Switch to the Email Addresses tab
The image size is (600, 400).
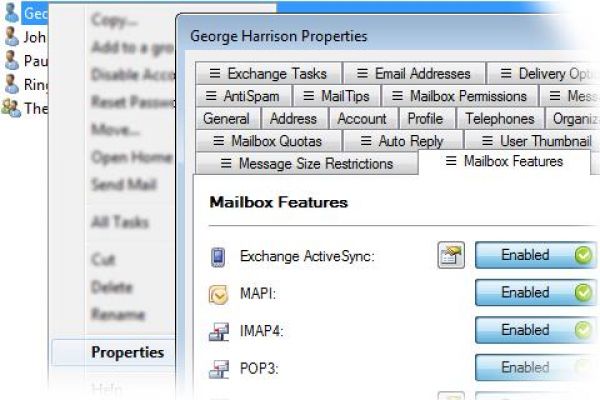point(414,73)
